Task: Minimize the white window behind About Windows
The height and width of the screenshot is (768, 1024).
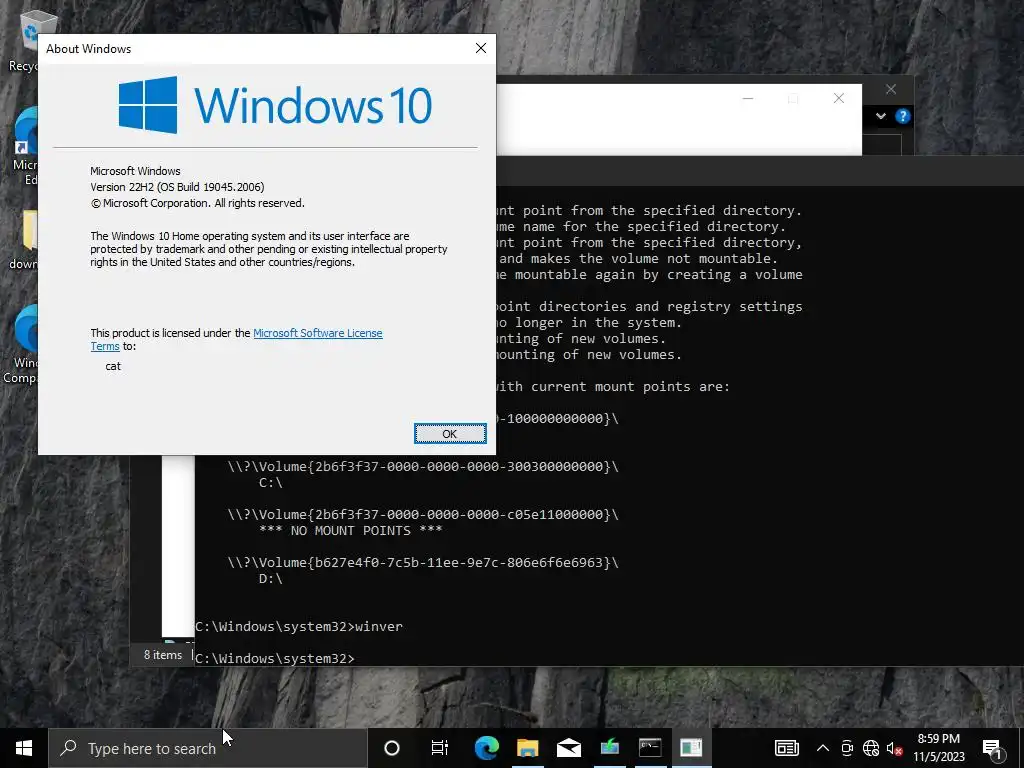Action: click(748, 99)
